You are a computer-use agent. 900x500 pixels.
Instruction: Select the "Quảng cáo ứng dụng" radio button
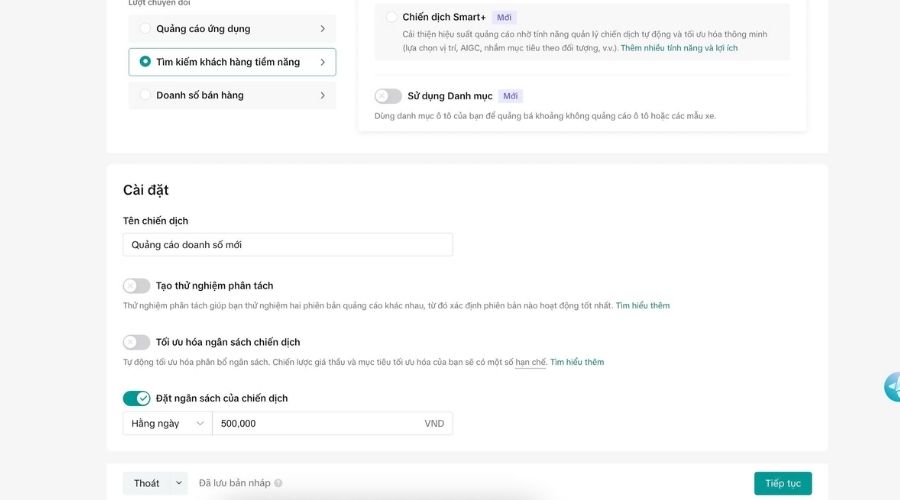coord(146,29)
